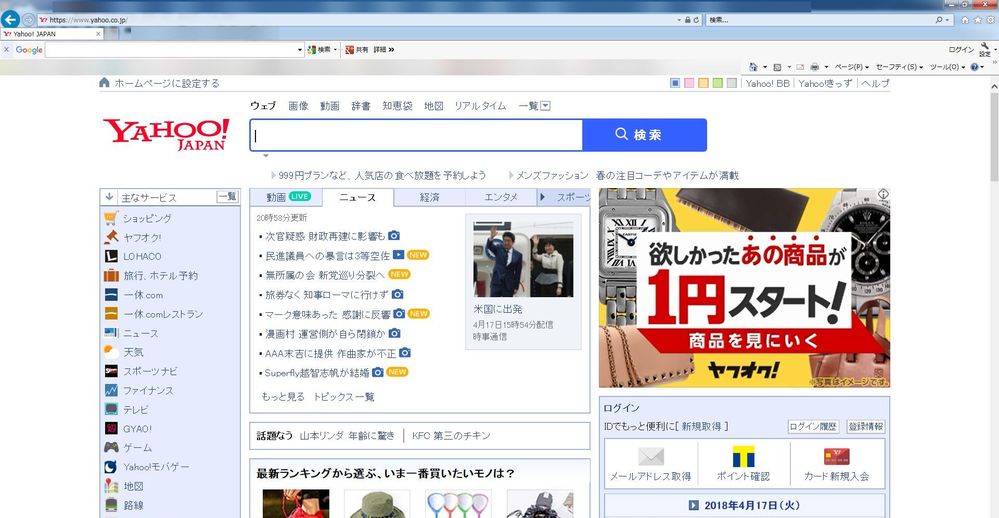
Task: Expand the セーフティ(S) command menu
Action: [x=899, y=67]
